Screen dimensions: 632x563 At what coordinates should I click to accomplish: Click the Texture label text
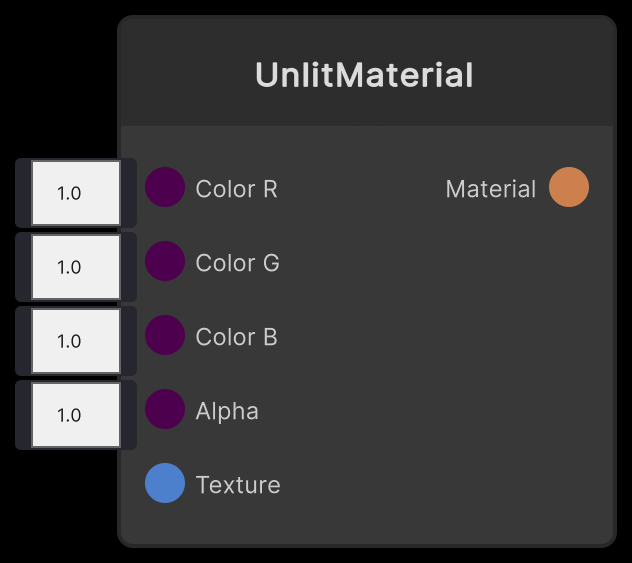(238, 485)
